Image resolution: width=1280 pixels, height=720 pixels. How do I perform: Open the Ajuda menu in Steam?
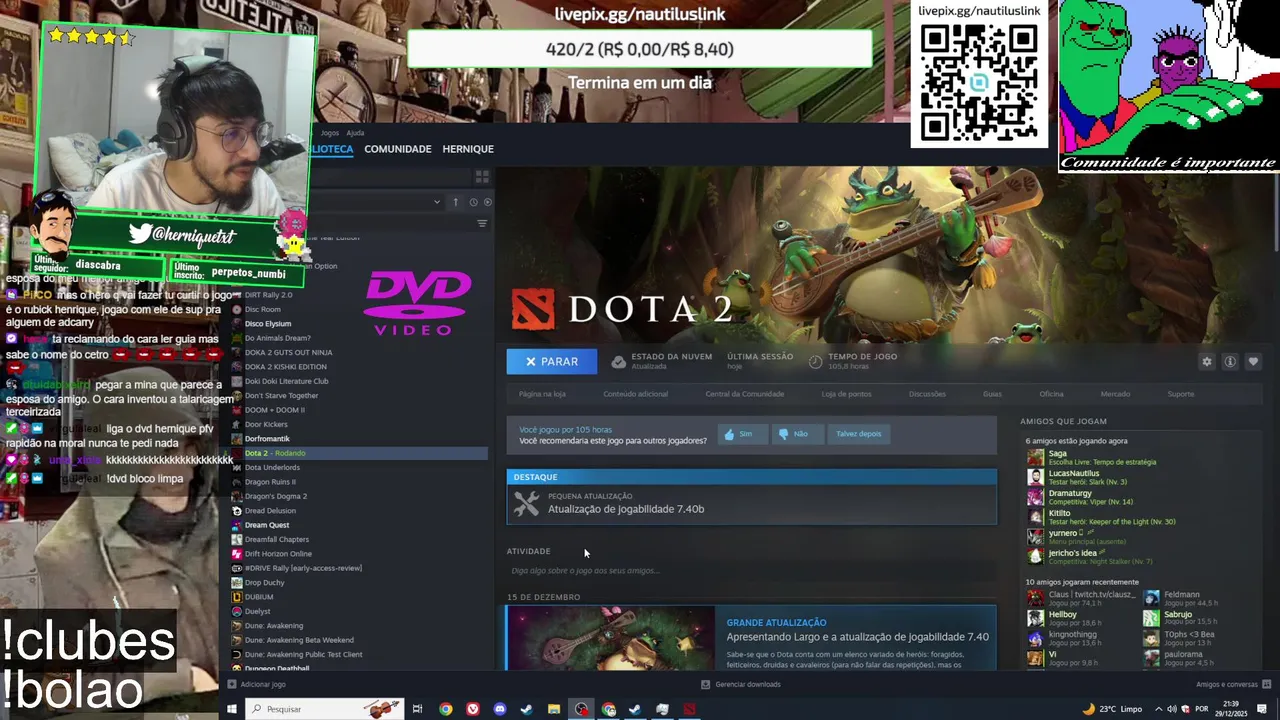[x=355, y=133]
